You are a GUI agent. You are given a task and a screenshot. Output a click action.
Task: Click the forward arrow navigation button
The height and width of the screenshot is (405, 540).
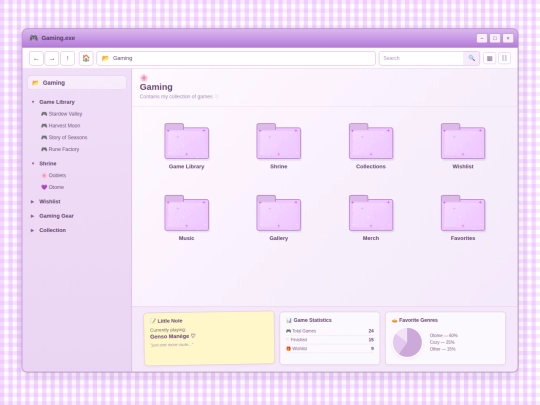pos(52,58)
